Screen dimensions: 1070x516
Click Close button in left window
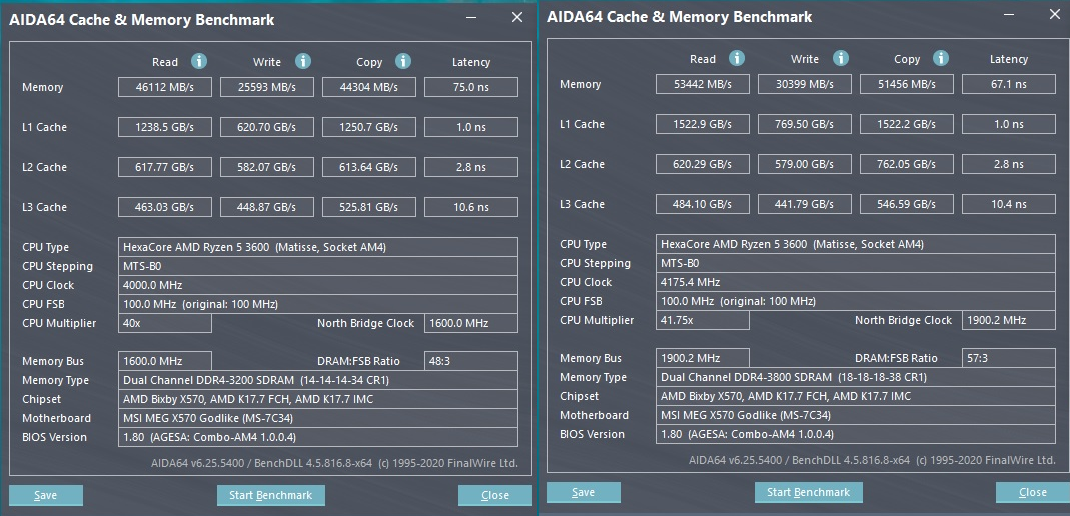point(495,496)
